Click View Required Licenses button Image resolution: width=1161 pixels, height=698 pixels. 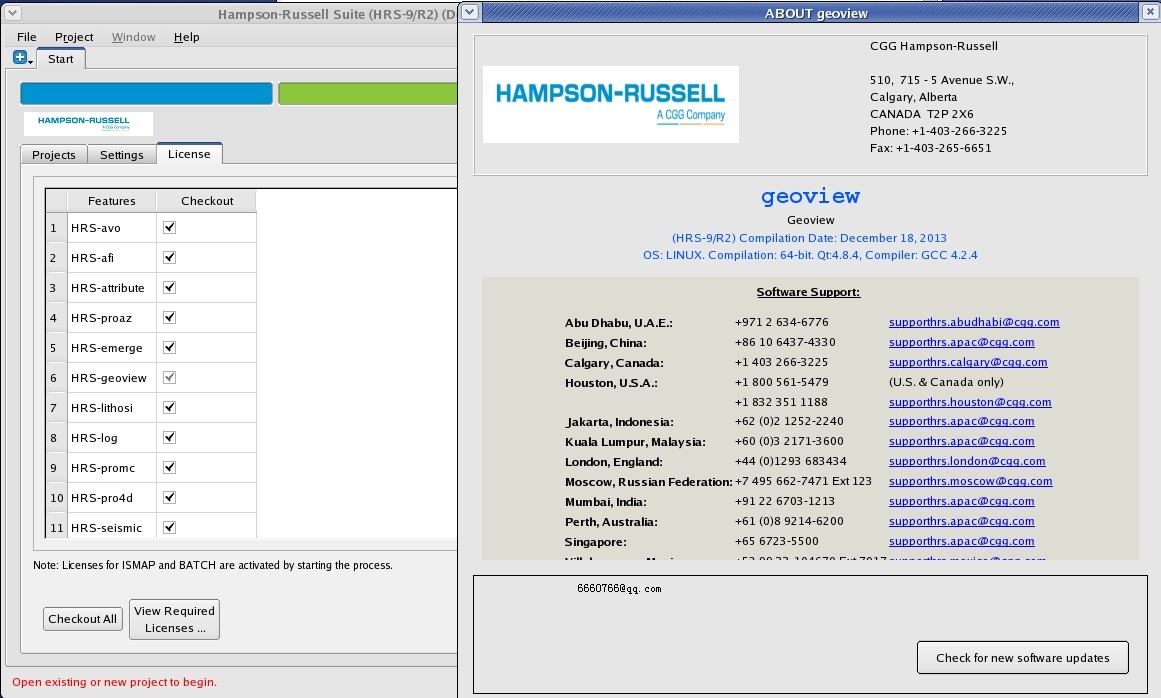(174, 620)
